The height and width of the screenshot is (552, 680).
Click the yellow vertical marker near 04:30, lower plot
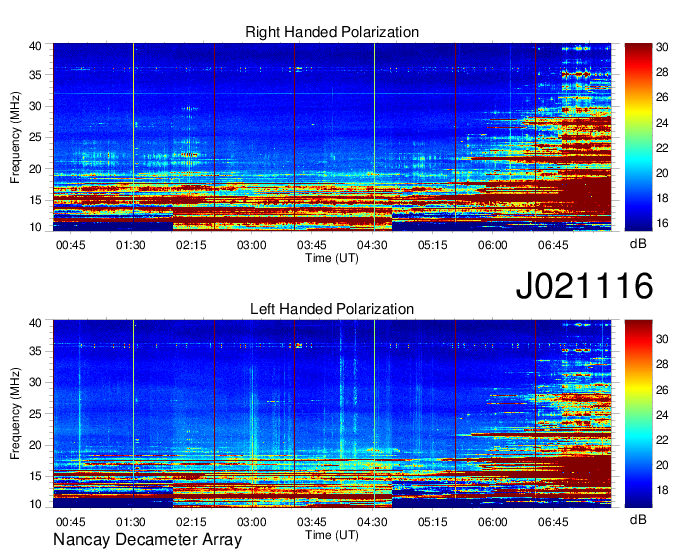point(375,414)
